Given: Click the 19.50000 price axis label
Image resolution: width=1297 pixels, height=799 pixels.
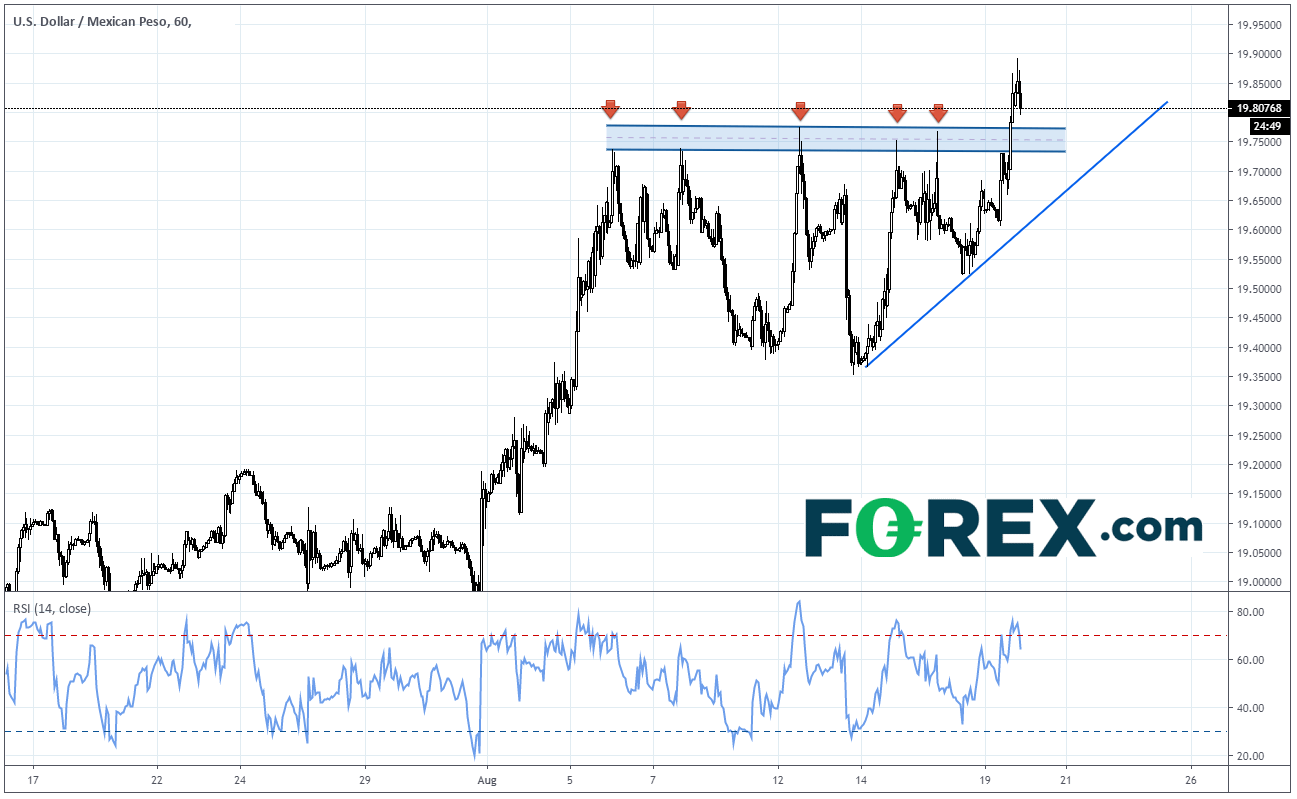Looking at the screenshot, I should pos(1259,290).
